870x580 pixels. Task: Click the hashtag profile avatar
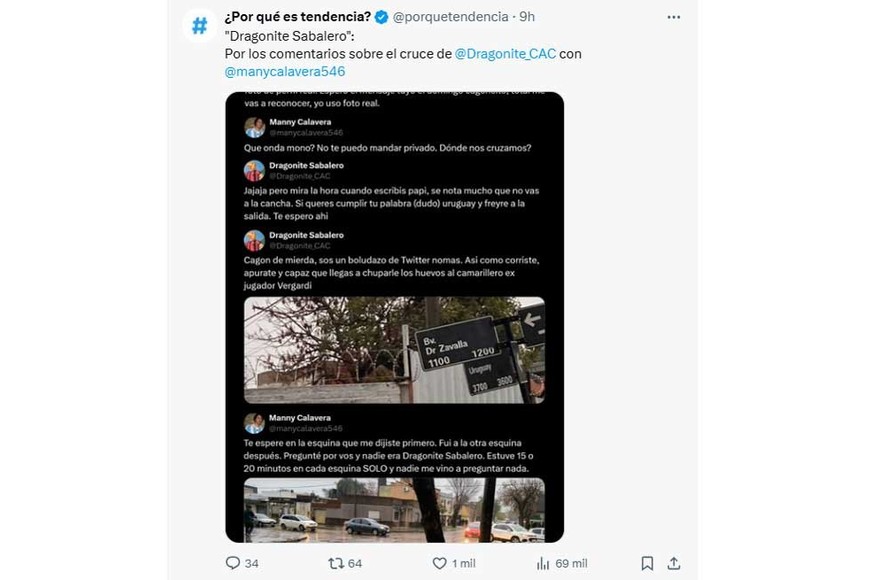click(x=200, y=26)
